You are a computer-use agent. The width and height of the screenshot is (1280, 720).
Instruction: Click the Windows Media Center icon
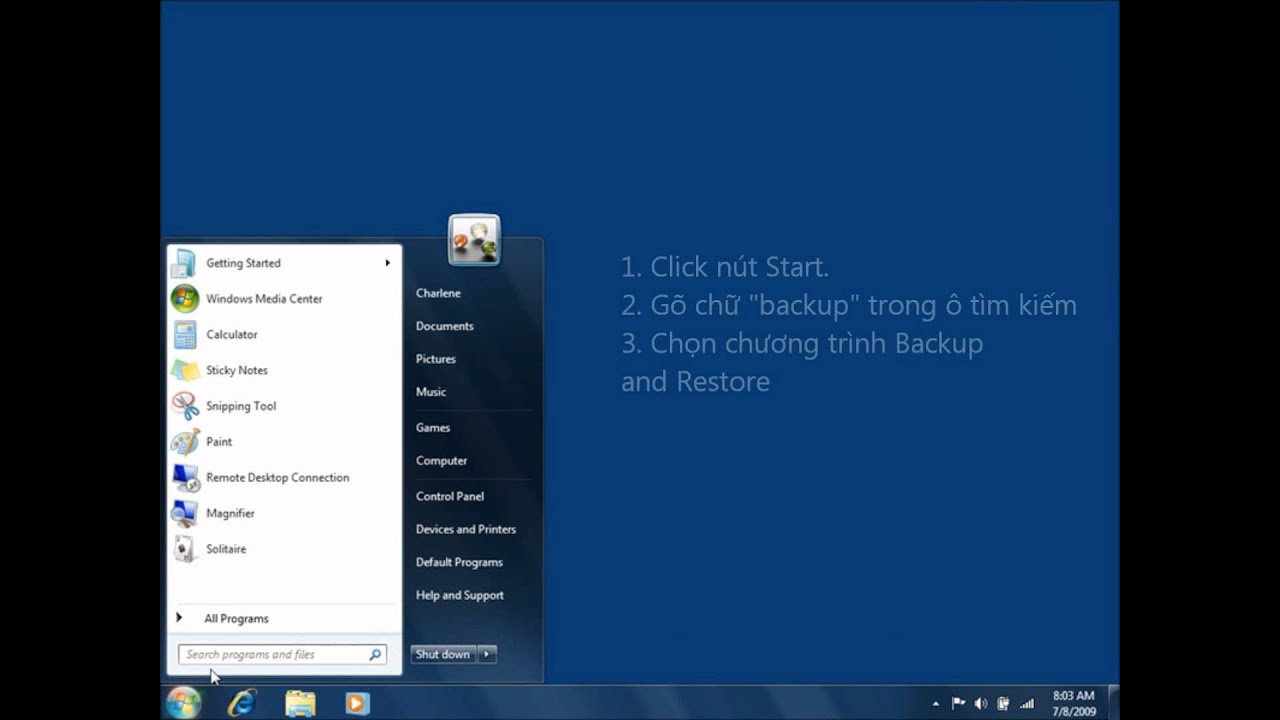click(185, 298)
